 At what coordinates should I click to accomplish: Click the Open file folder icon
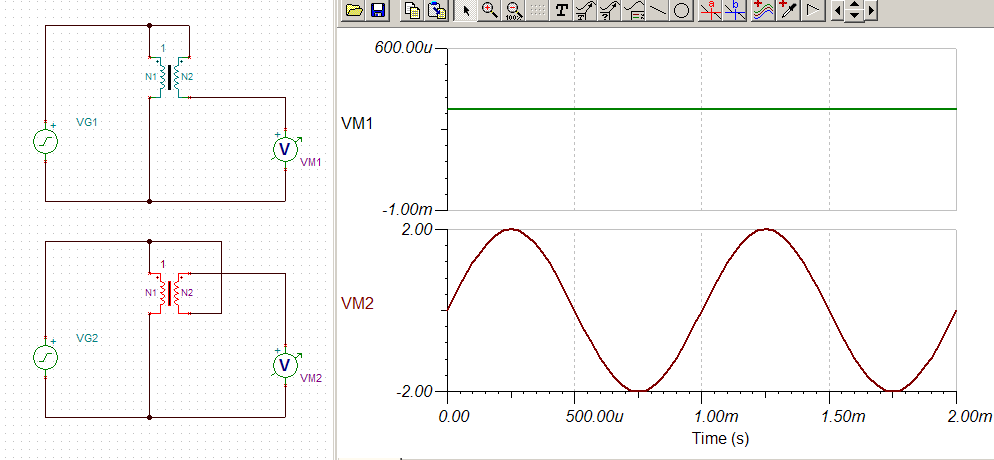click(352, 10)
